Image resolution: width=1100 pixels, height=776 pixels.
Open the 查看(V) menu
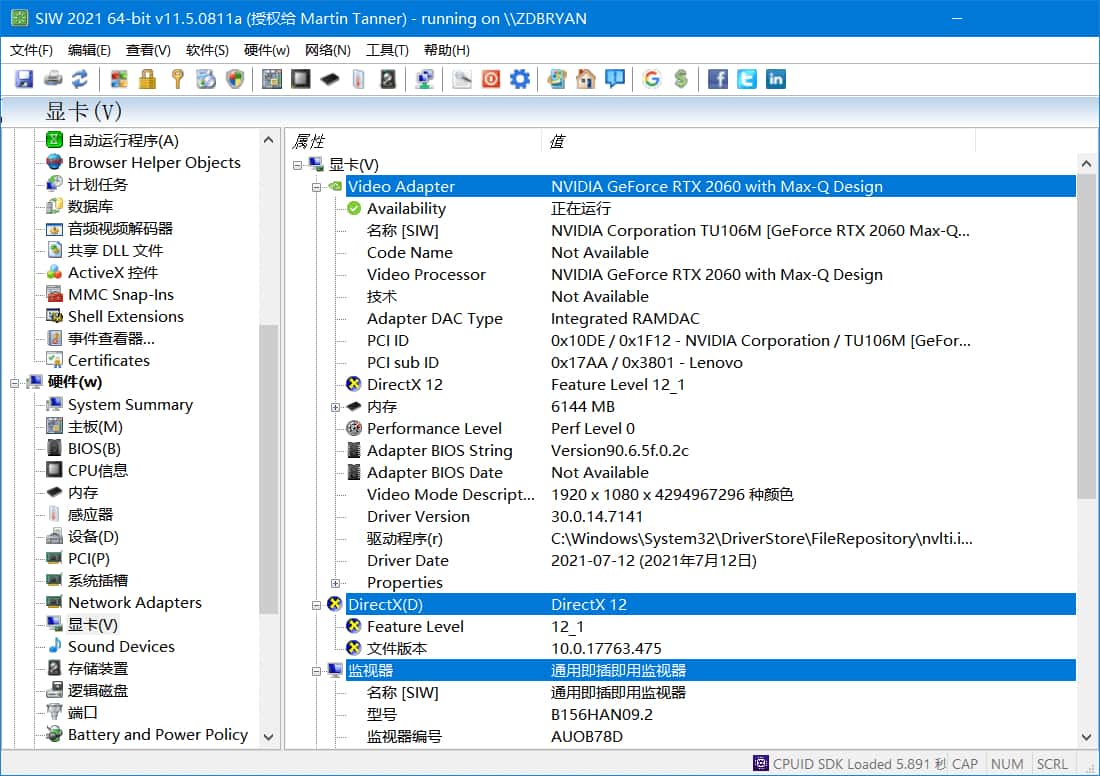point(148,50)
